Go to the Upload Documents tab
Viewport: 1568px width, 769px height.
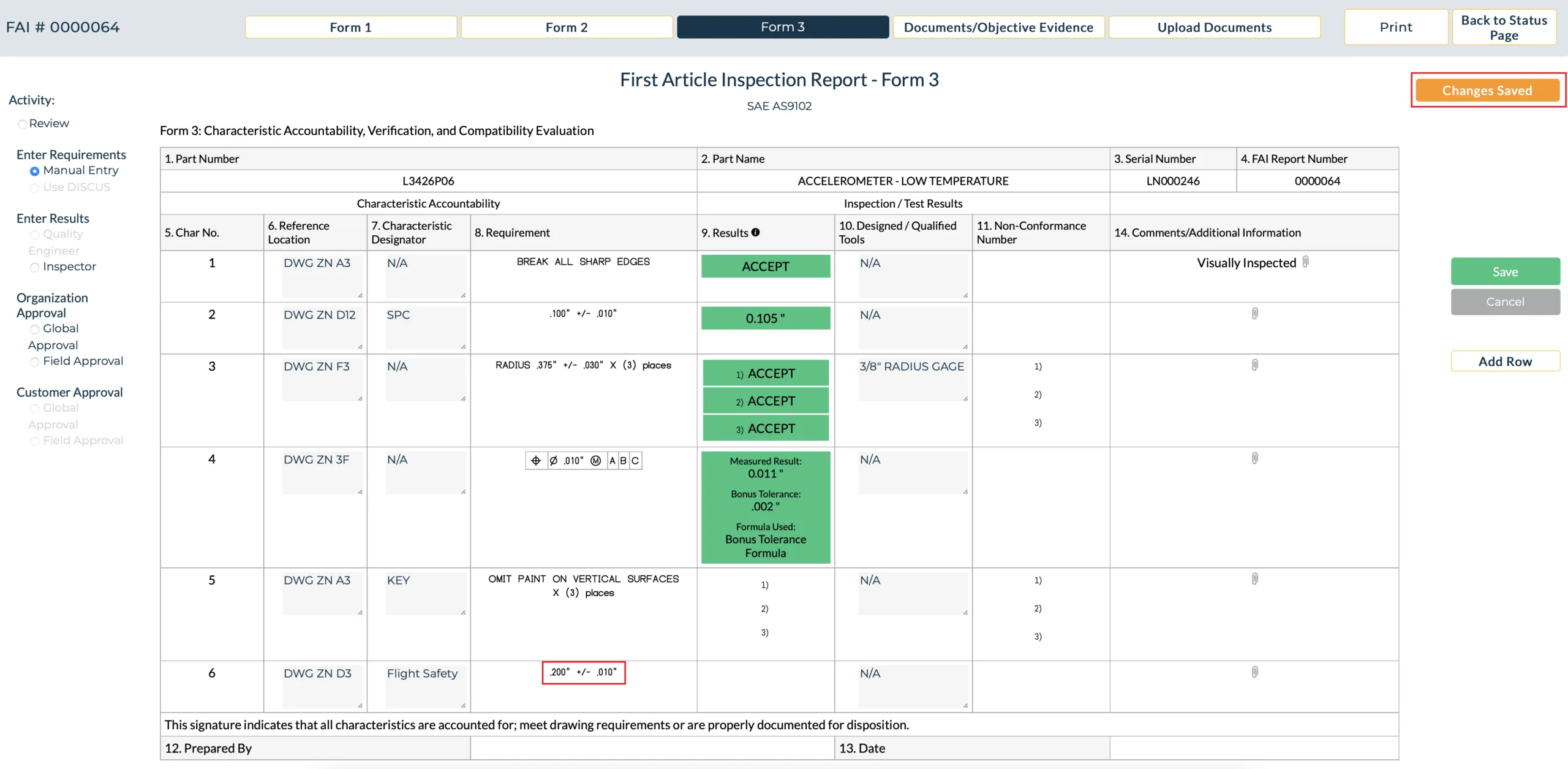pos(1215,27)
